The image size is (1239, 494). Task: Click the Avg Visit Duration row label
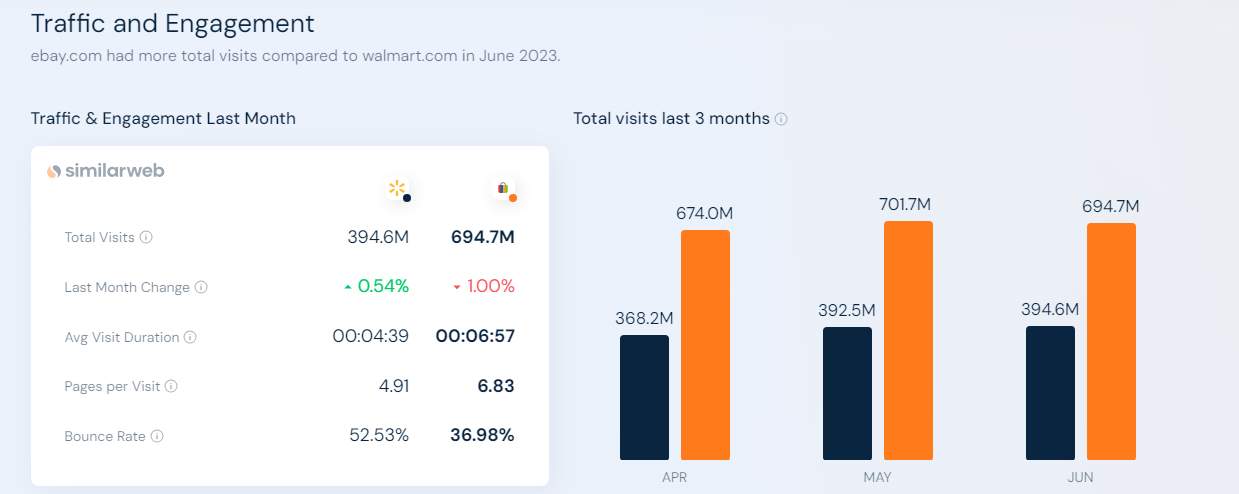[122, 337]
